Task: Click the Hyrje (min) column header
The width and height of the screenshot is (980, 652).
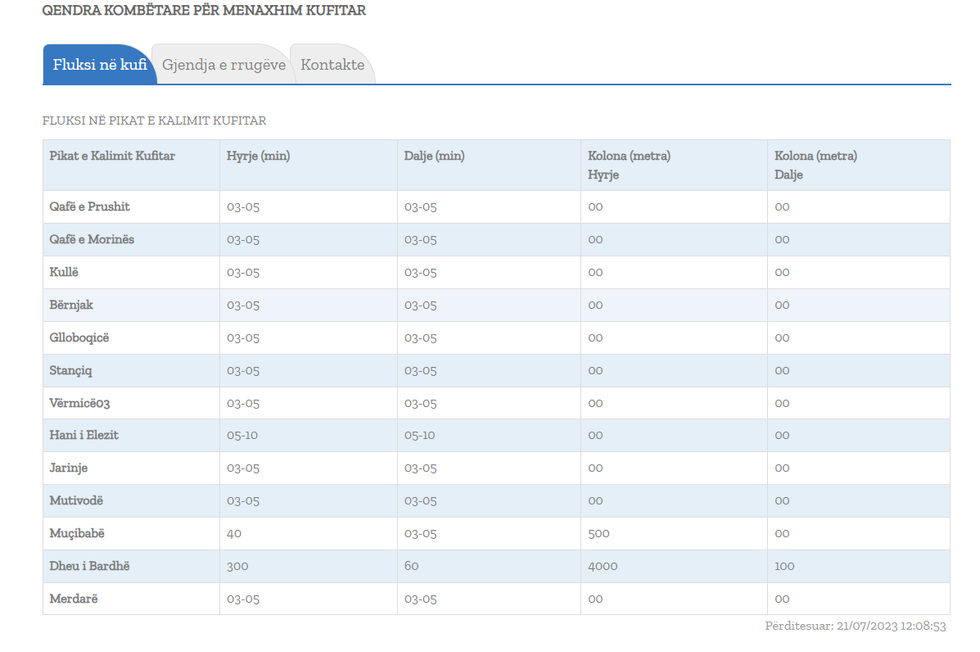Action: [258, 156]
